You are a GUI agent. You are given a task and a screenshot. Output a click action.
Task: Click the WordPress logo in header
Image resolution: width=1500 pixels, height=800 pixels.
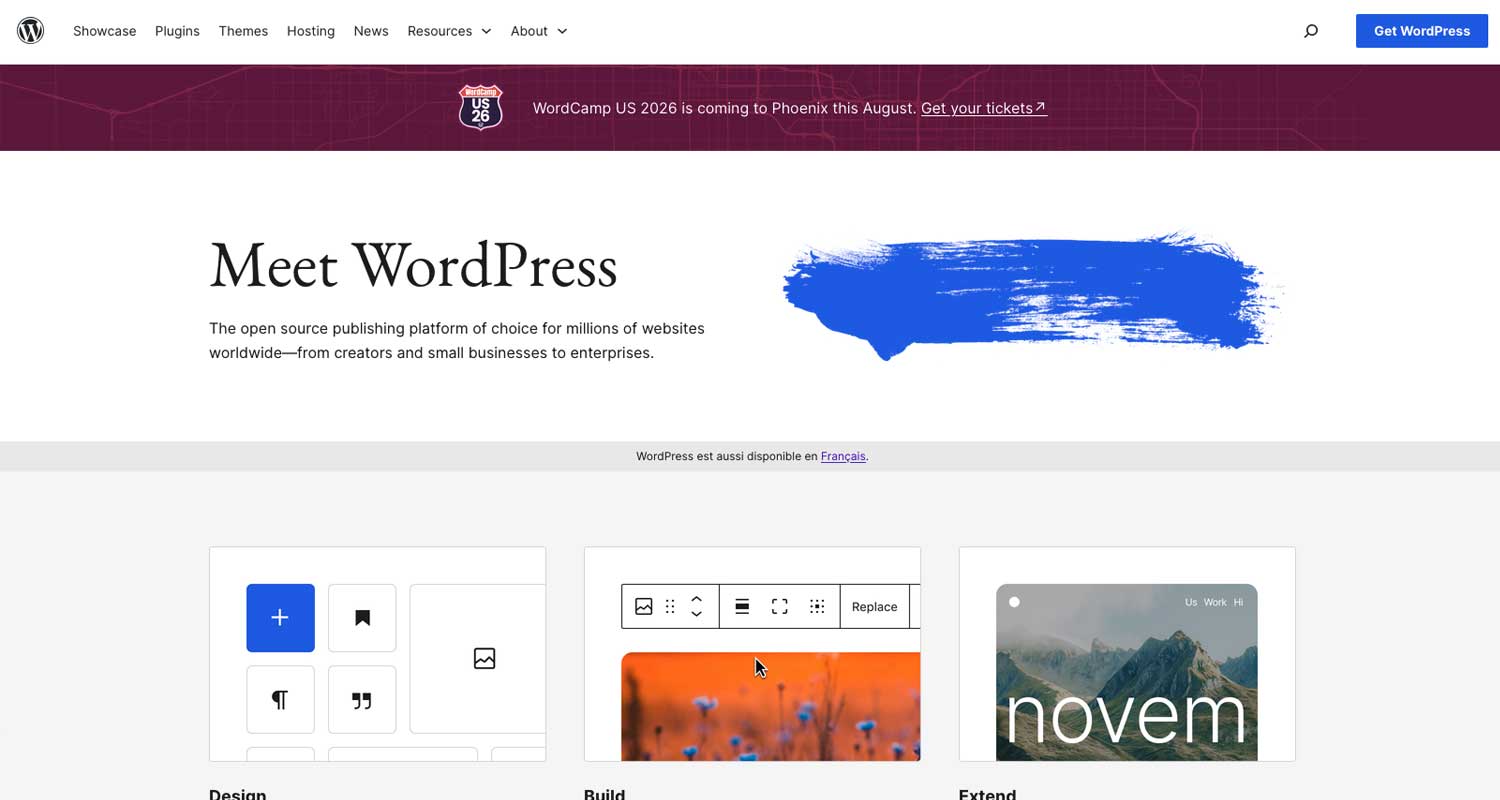click(x=31, y=31)
